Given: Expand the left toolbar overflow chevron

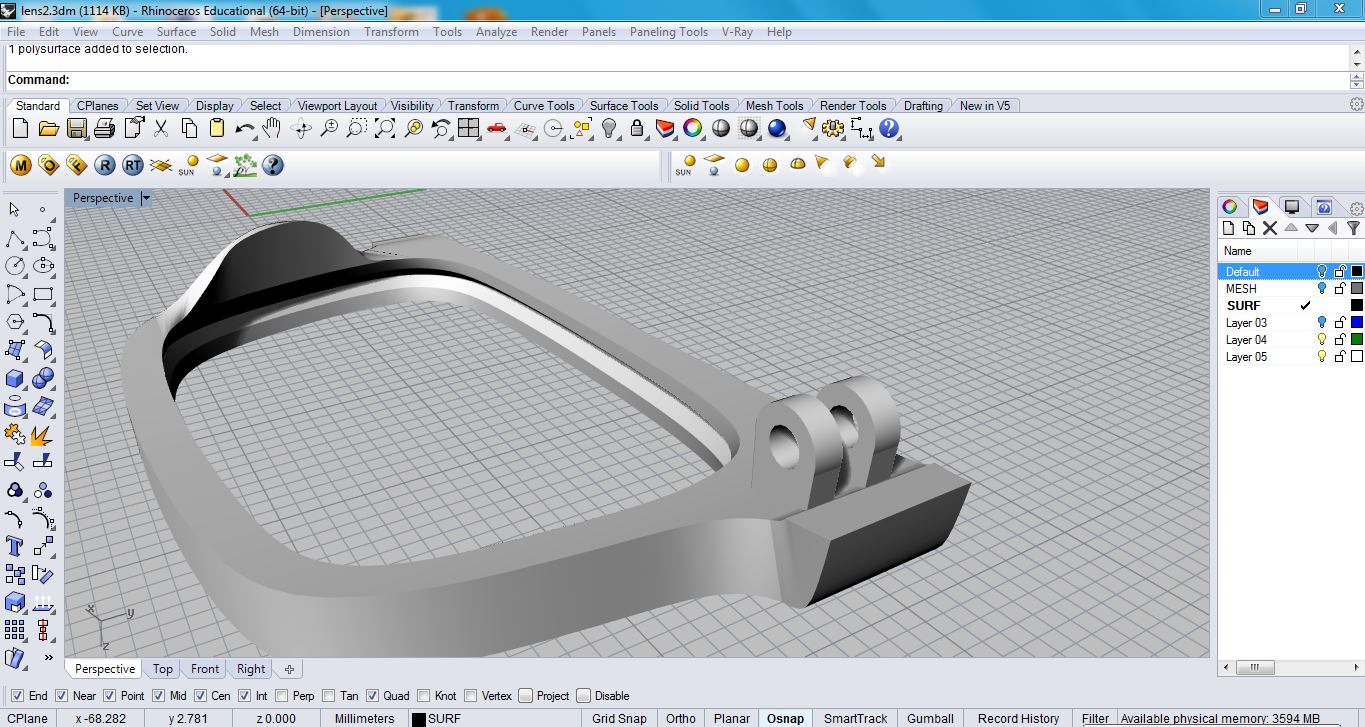Looking at the screenshot, I should pos(48,657).
